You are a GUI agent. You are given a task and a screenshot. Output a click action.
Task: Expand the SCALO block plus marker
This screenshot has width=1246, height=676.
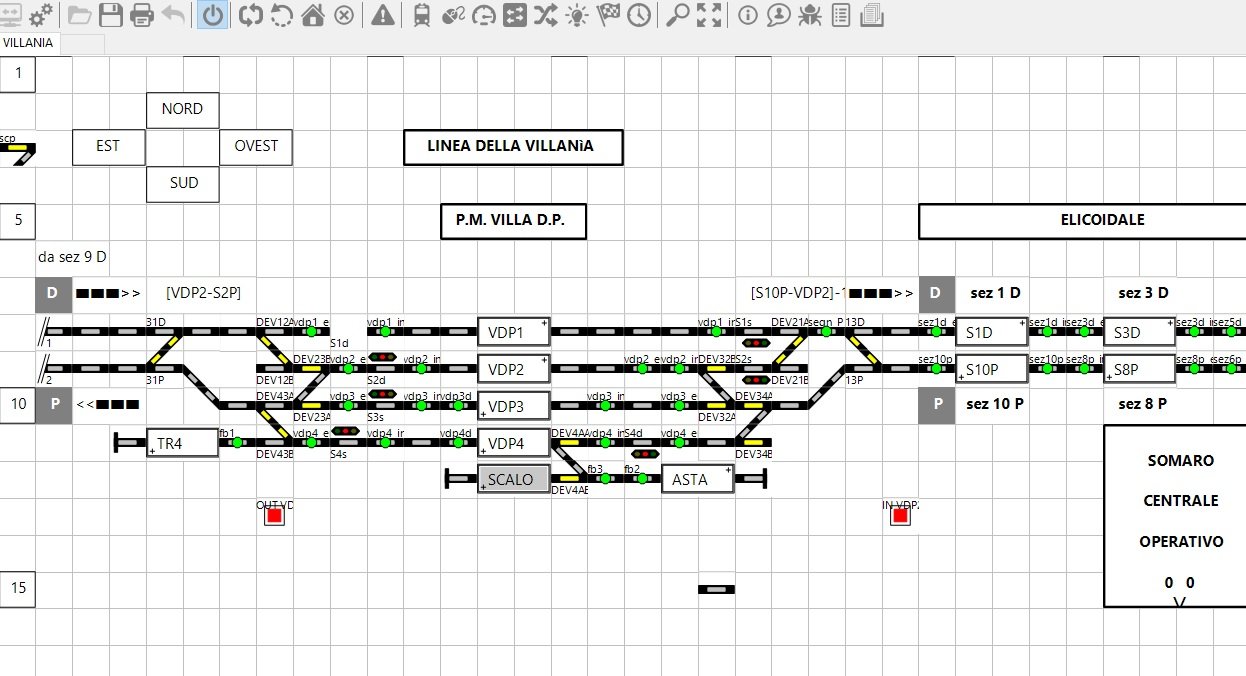pyautogui.click(x=484, y=487)
